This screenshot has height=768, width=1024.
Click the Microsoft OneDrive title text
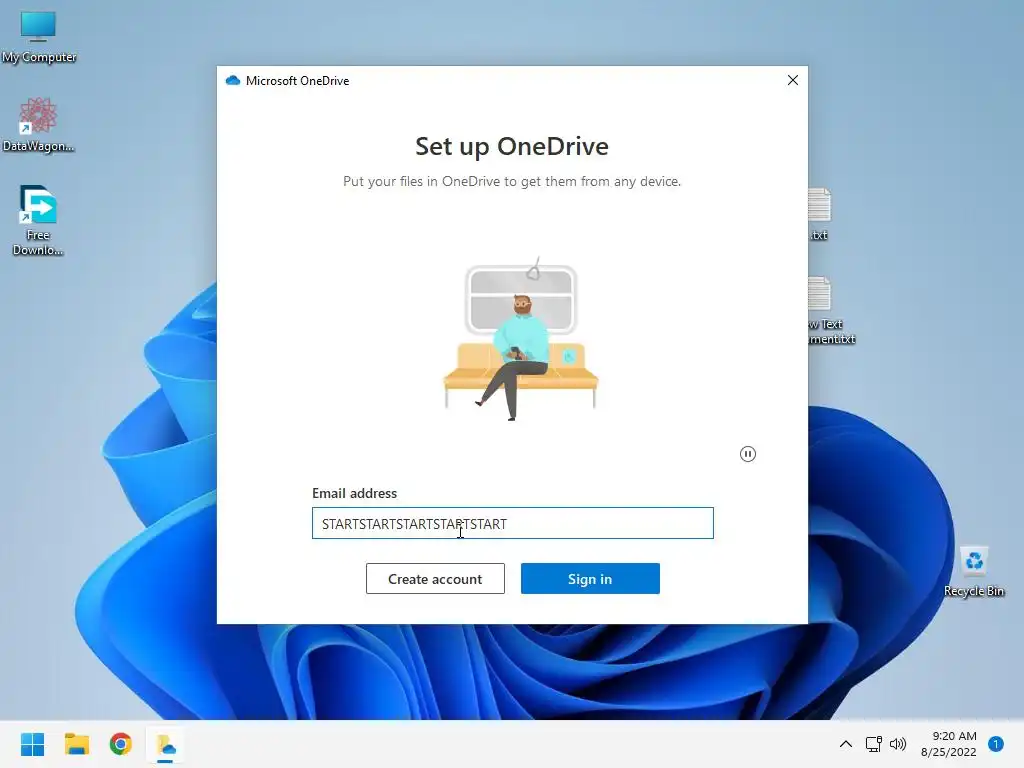(x=297, y=80)
